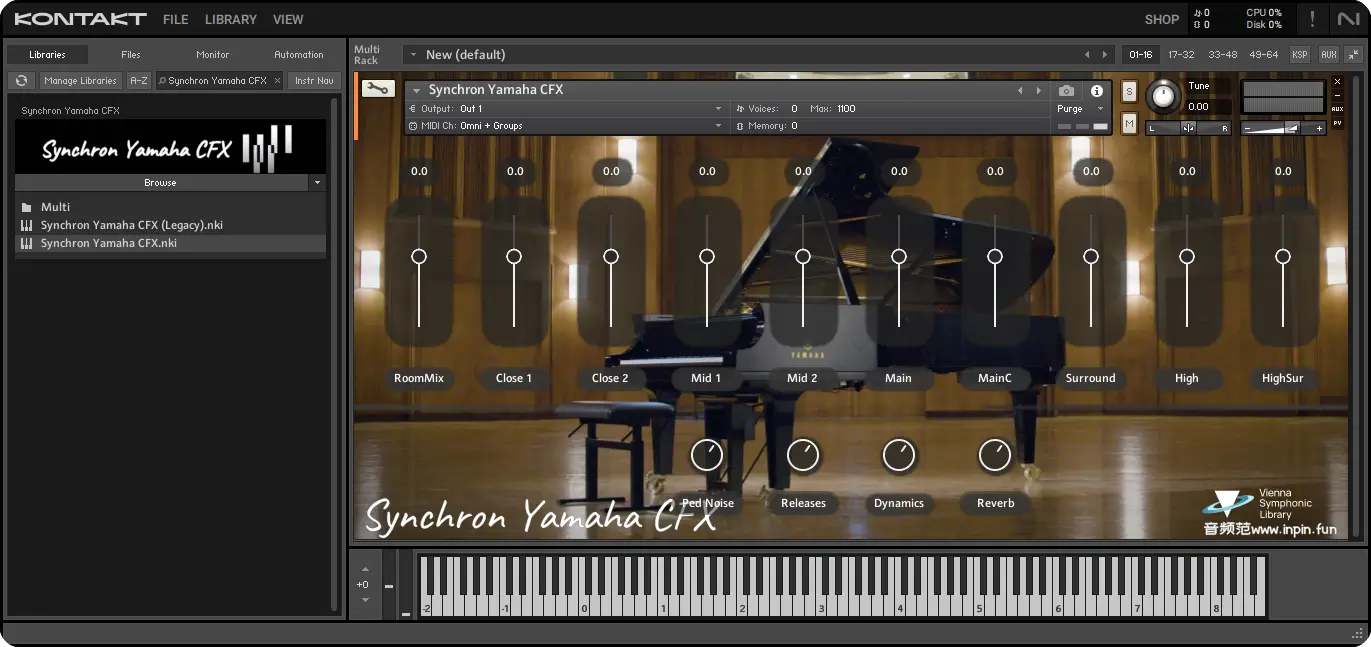Click the Ped Noise knob
The width and height of the screenshot is (1371, 647).
707,455
